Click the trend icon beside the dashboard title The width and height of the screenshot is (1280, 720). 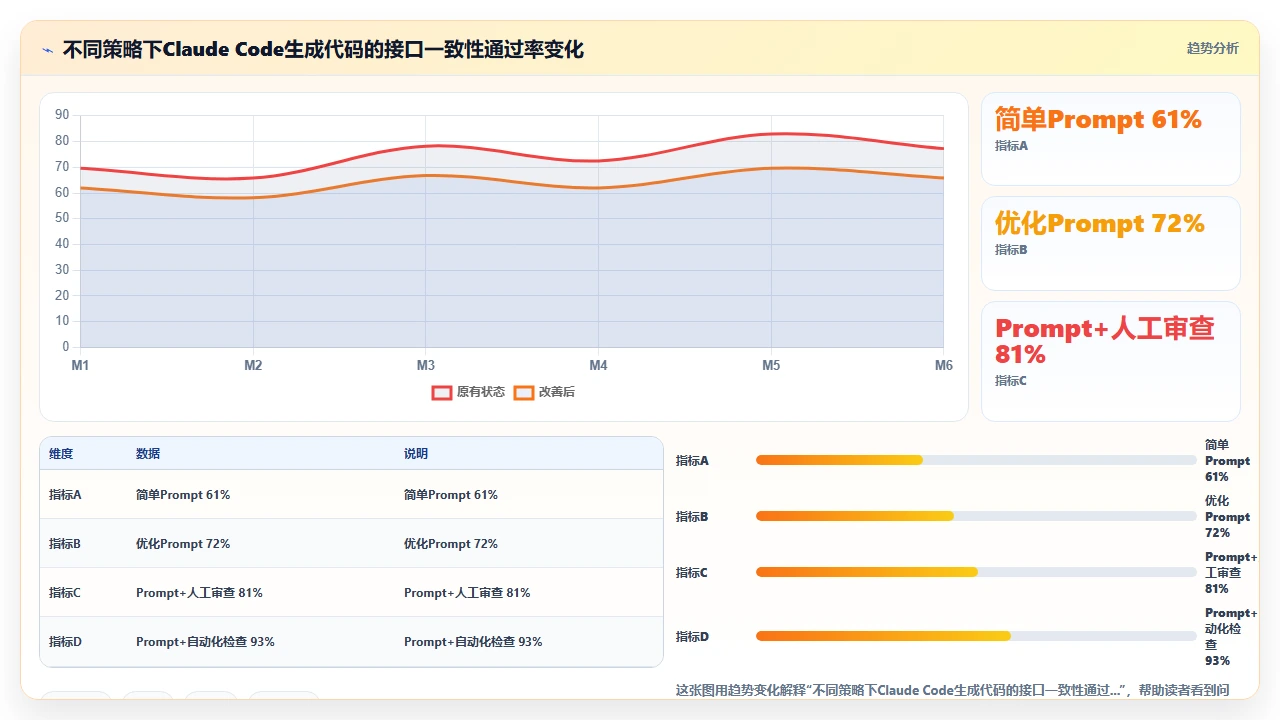48,50
